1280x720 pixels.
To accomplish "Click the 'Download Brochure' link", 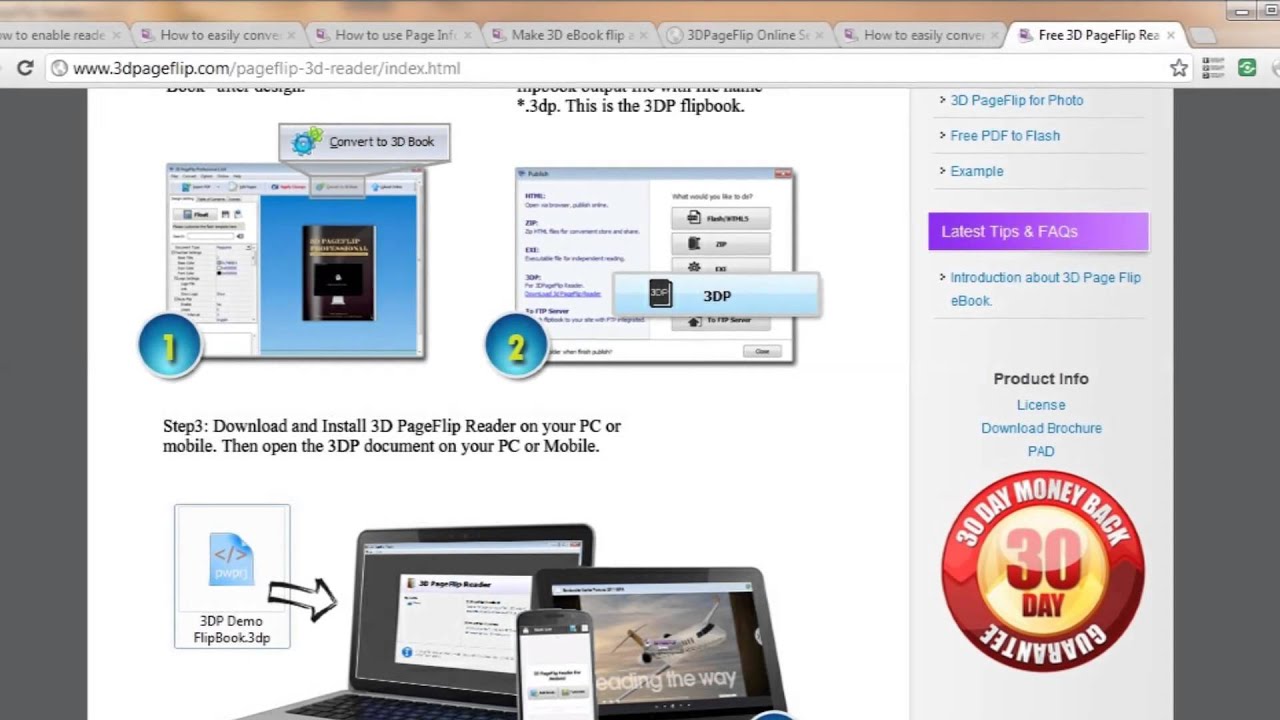I will pyautogui.click(x=1041, y=428).
